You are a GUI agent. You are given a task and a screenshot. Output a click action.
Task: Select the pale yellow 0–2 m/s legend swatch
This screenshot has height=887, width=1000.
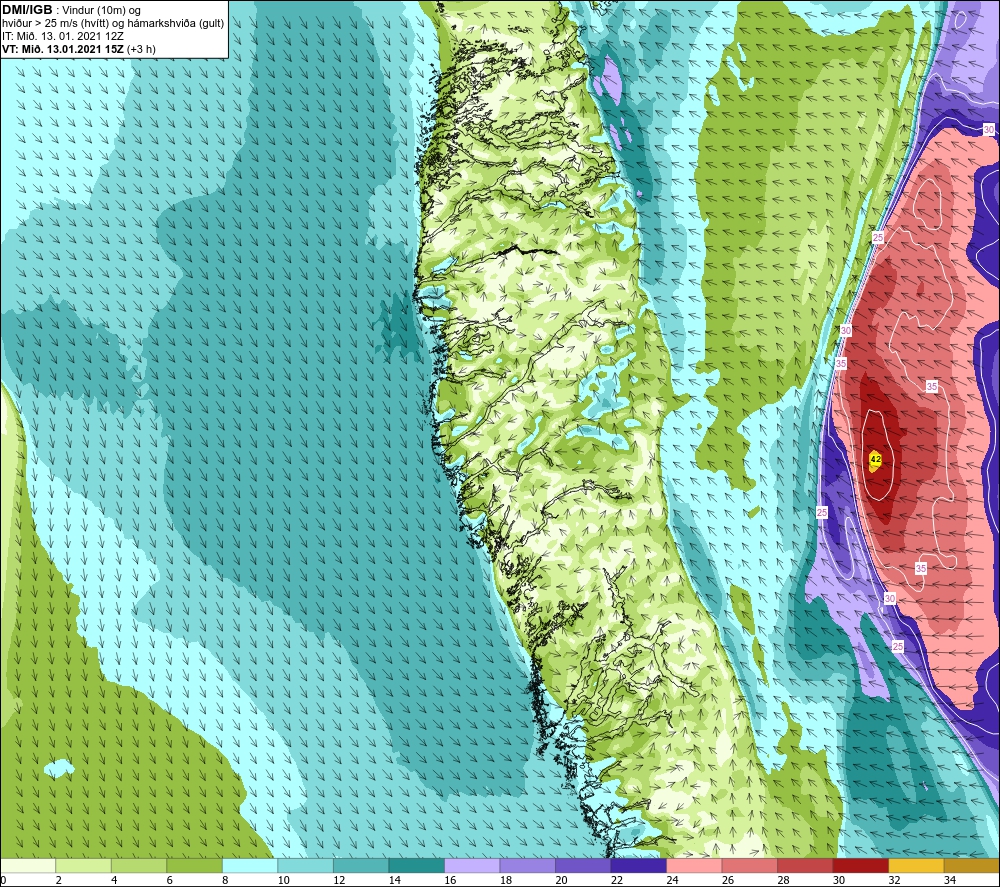pos(28,866)
